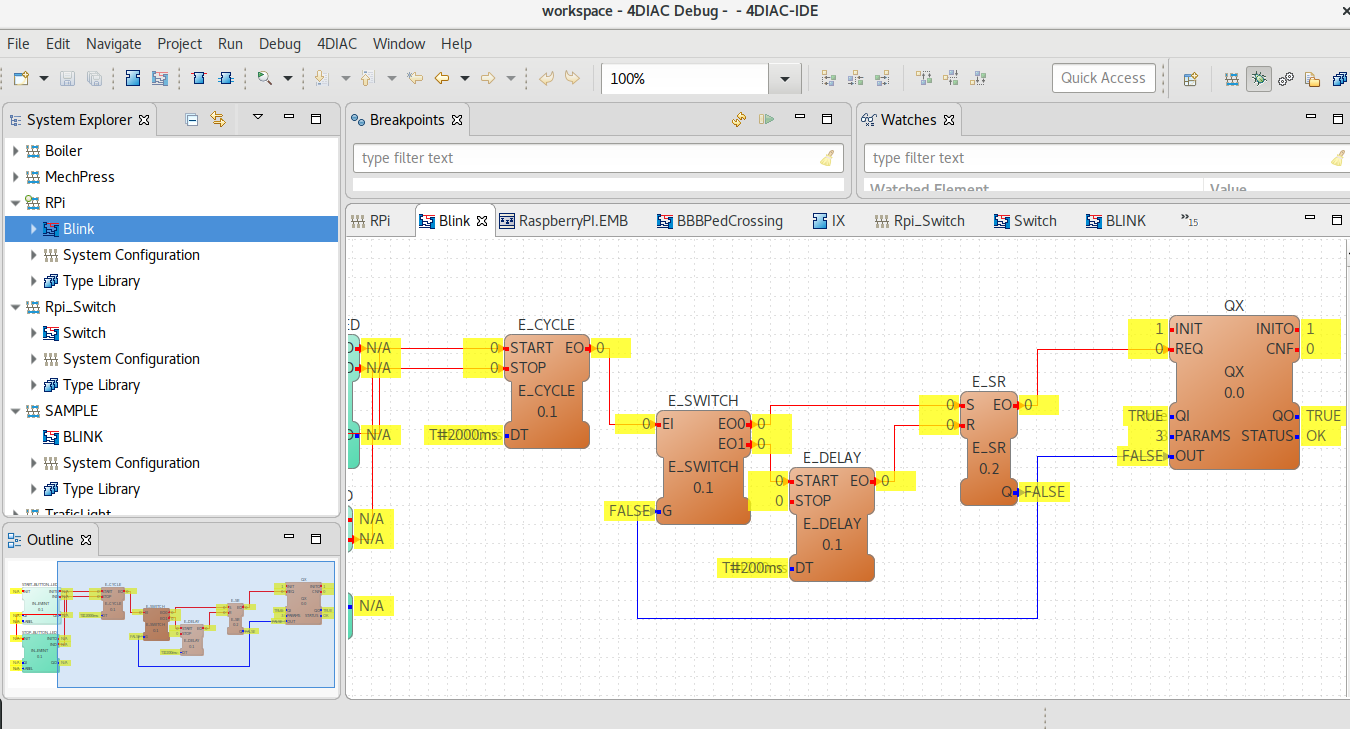Image resolution: width=1350 pixels, height=729 pixels.
Task: Click the align right toolbar icon
Action: (x=882, y=78)
